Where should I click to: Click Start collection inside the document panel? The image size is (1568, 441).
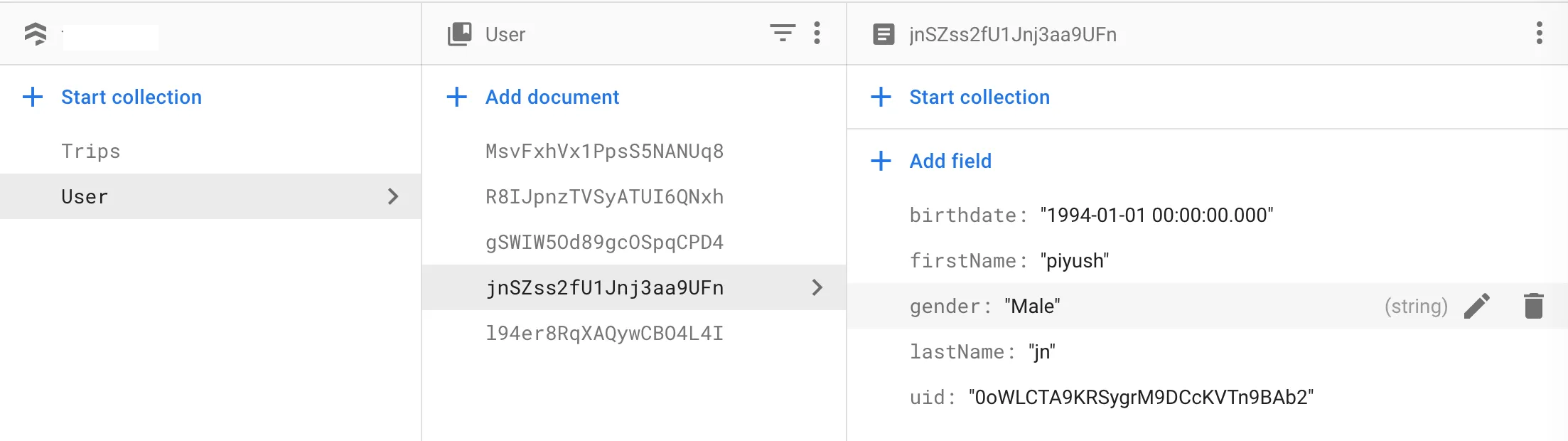pos(979,97)
